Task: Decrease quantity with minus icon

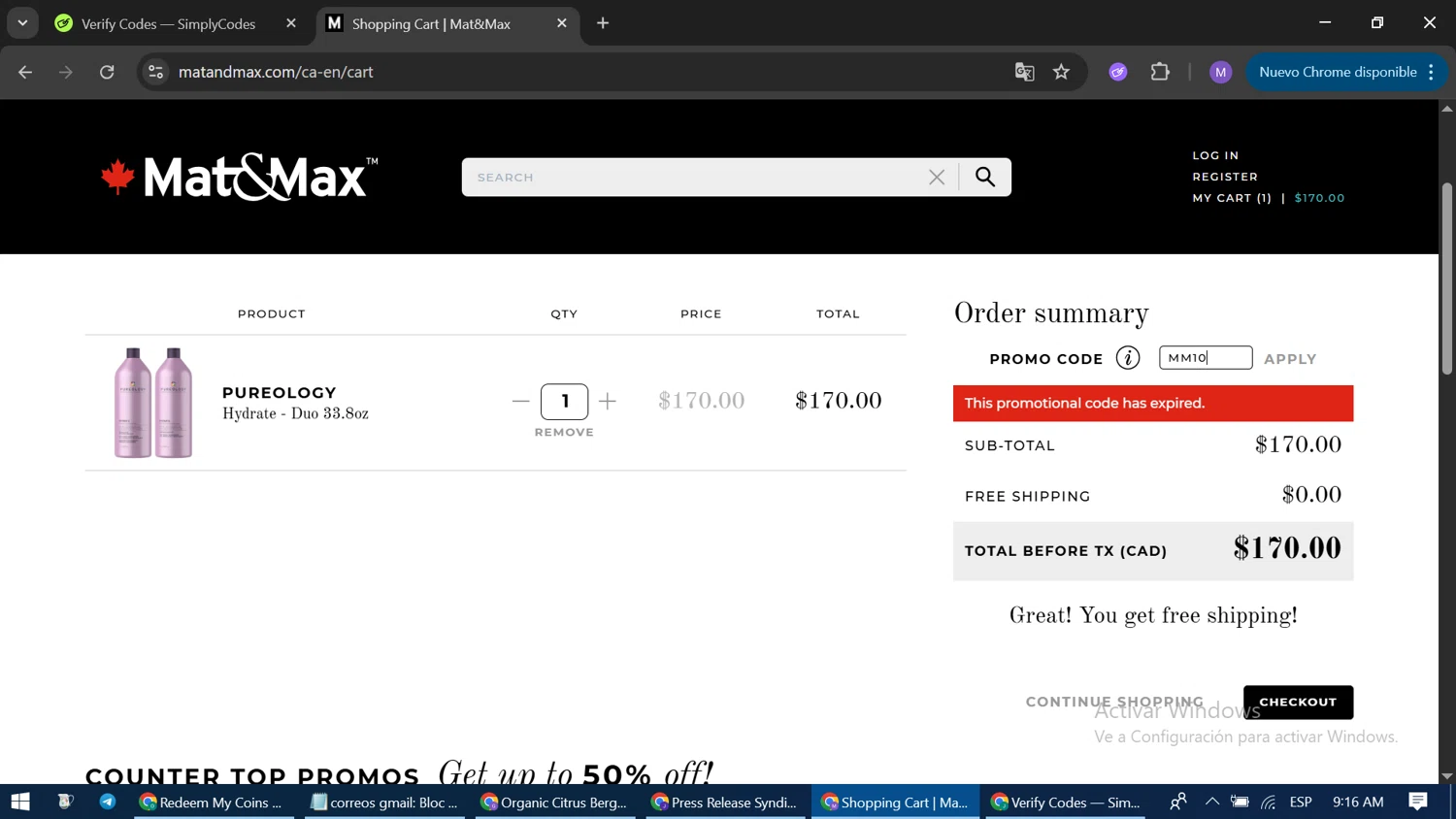Action: [520, 401]
